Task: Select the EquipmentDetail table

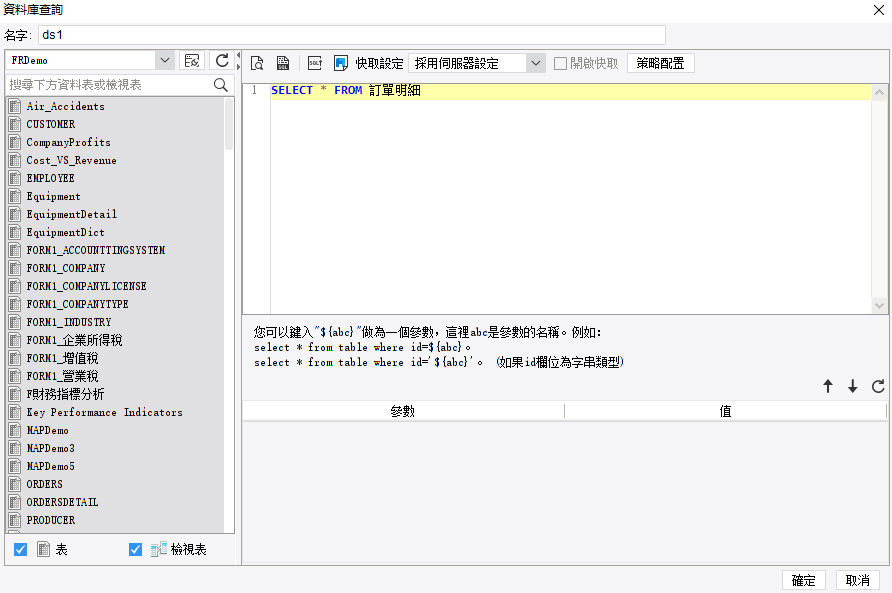Action: coord(71,214)
